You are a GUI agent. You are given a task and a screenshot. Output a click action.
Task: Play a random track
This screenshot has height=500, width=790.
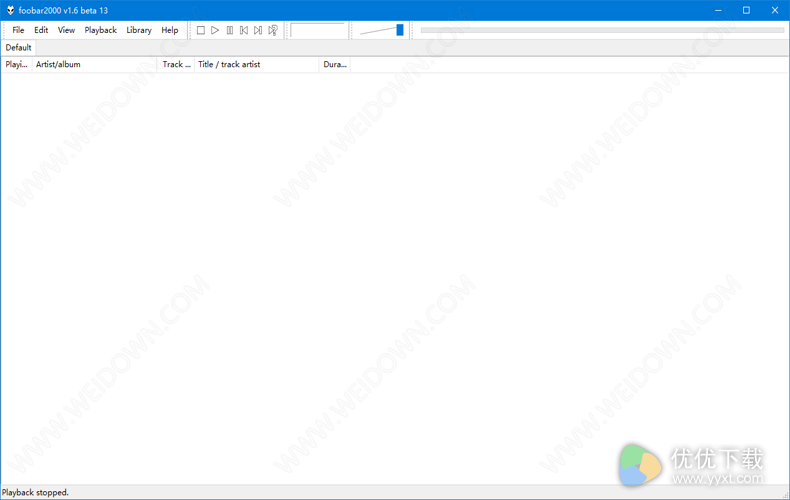(x=273, y=30)
